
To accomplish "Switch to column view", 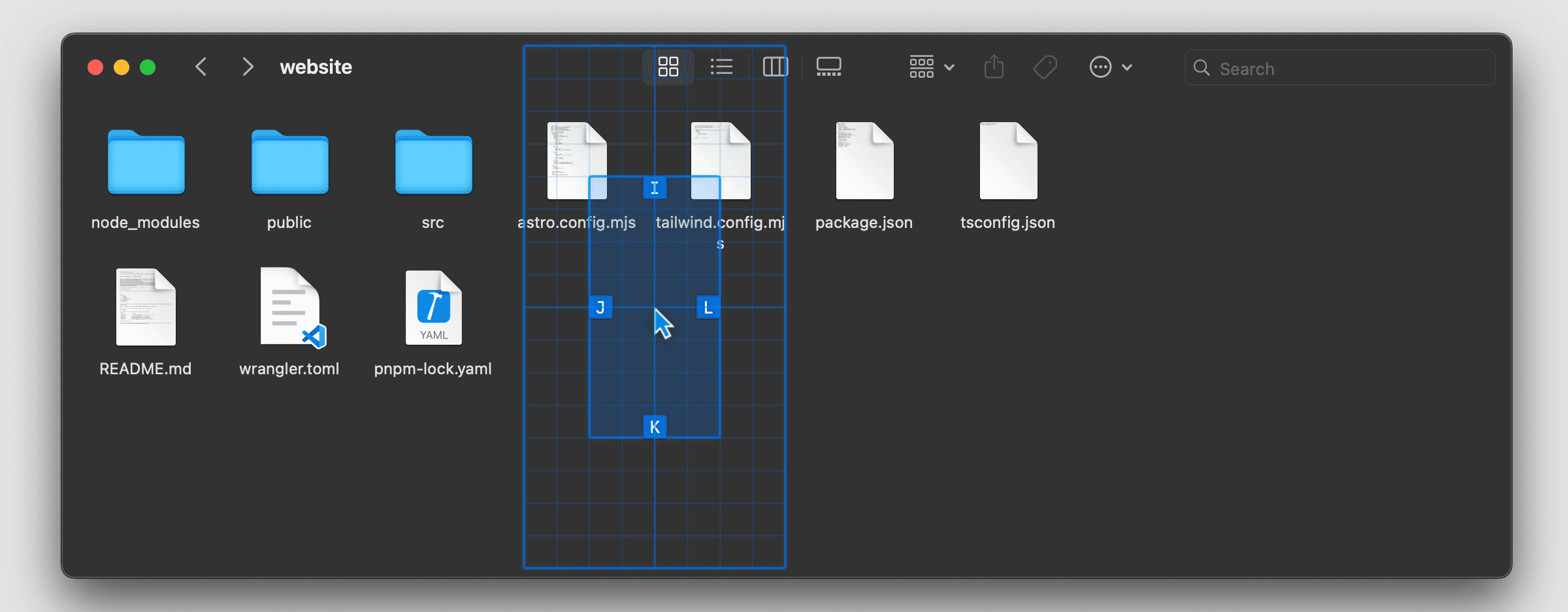I will click(775, 67).
